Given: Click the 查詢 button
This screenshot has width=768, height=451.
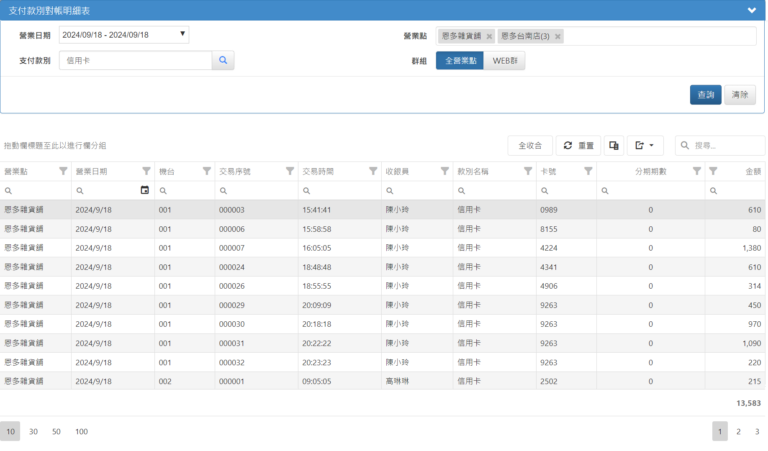Looking at the screenshot, I should (x=705, y=95).
